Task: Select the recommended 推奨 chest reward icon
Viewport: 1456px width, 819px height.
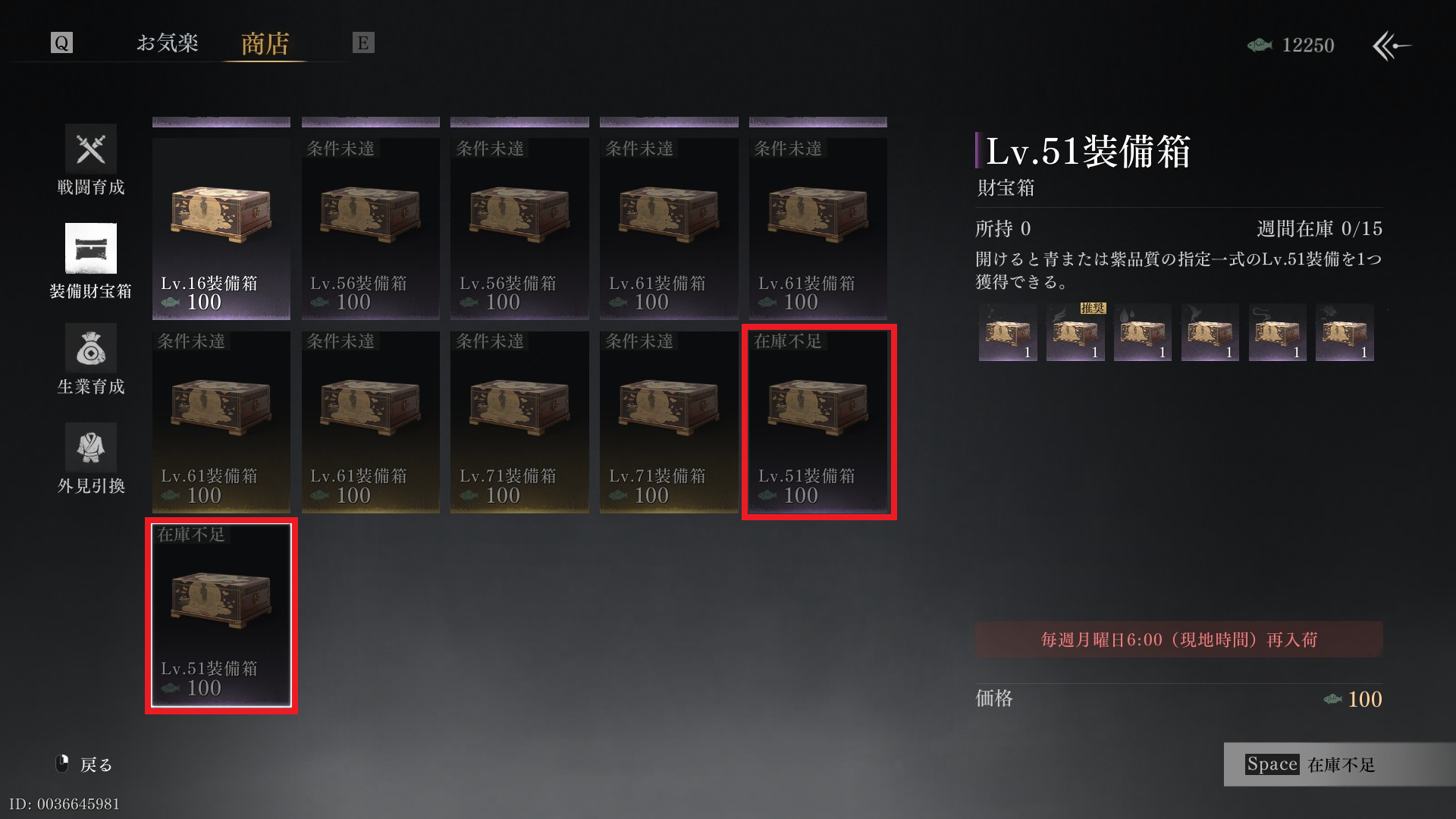Action: click(x=1075, y=332)
